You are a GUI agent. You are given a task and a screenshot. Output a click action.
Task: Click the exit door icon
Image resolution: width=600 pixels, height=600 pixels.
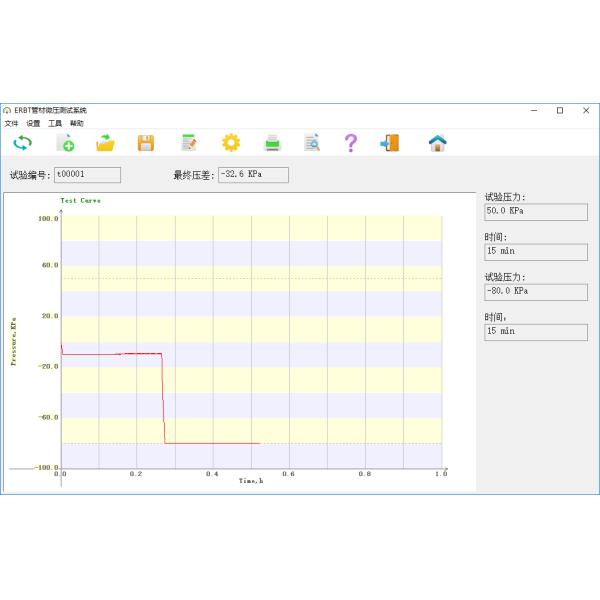pos(389,143)
